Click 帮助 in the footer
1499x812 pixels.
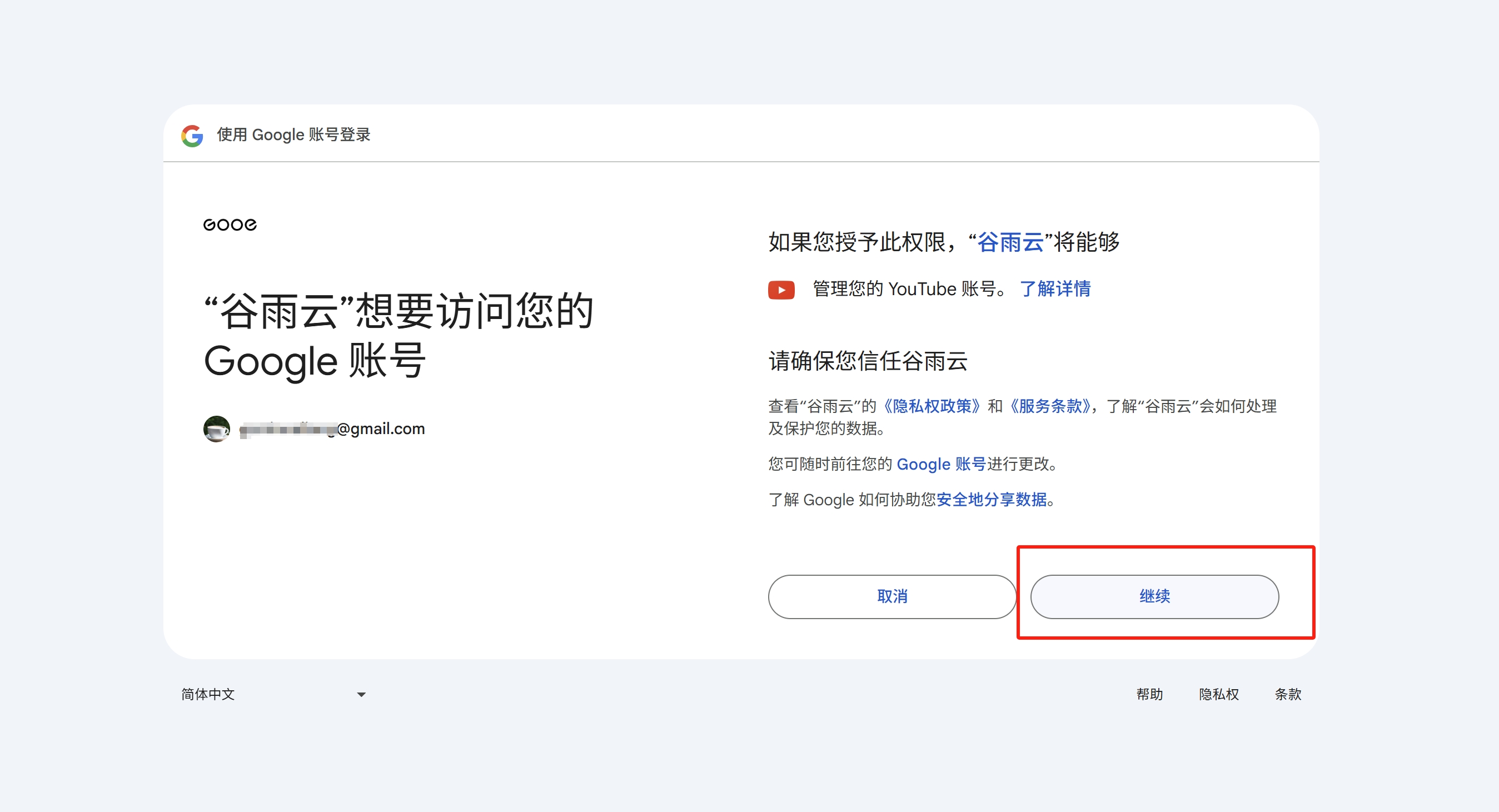pos(1149,694)
